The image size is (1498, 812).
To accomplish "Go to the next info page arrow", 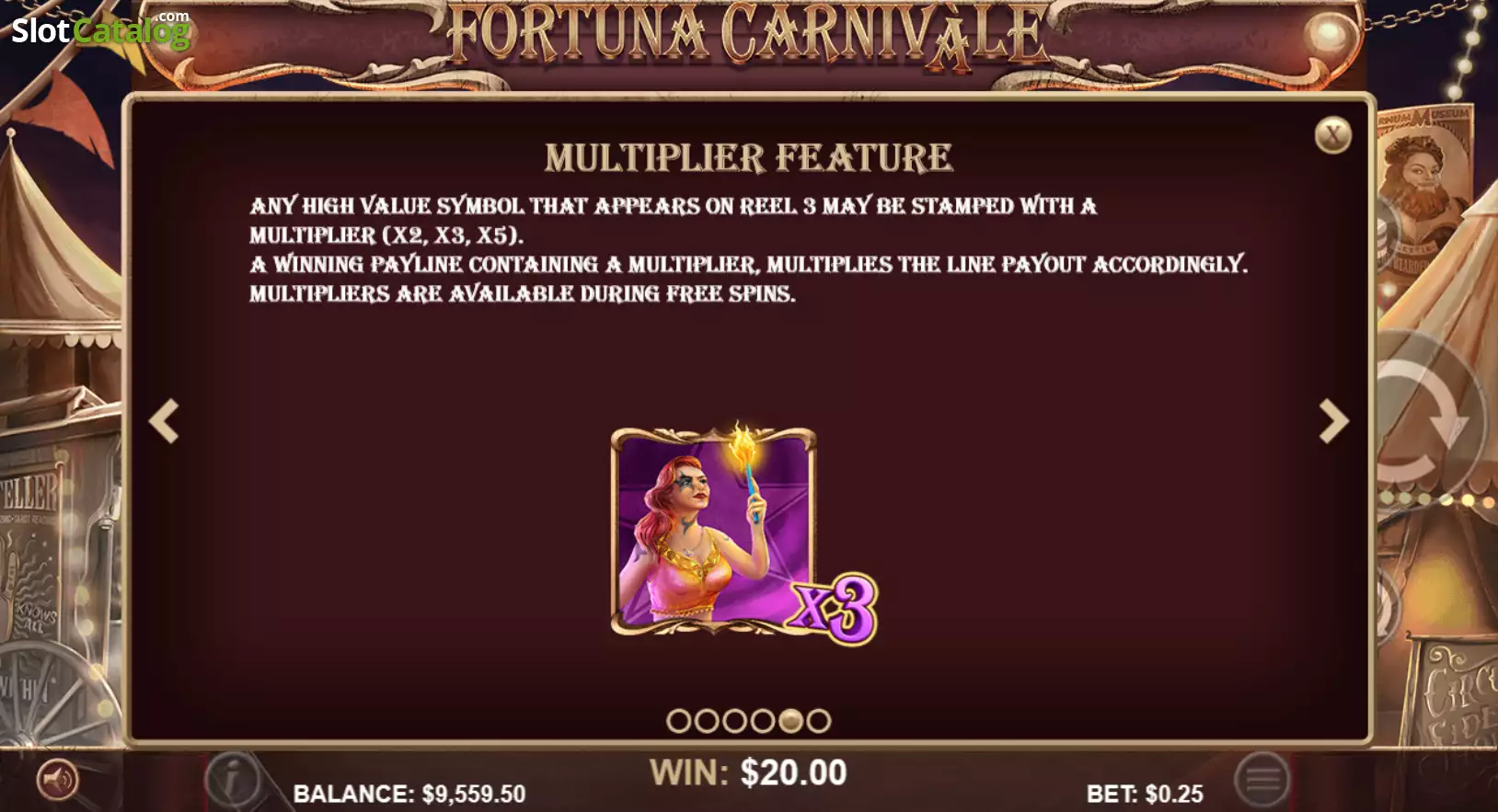I will point(1333,421).
